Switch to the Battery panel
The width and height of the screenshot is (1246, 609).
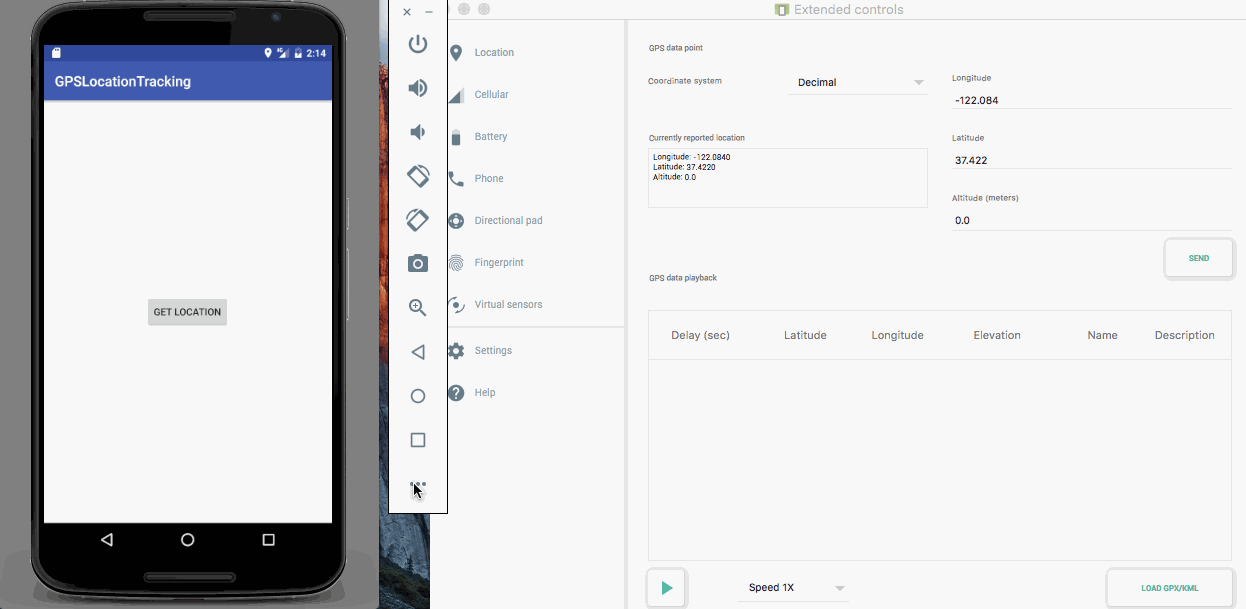pyautogui.click(x=491, y=136)
